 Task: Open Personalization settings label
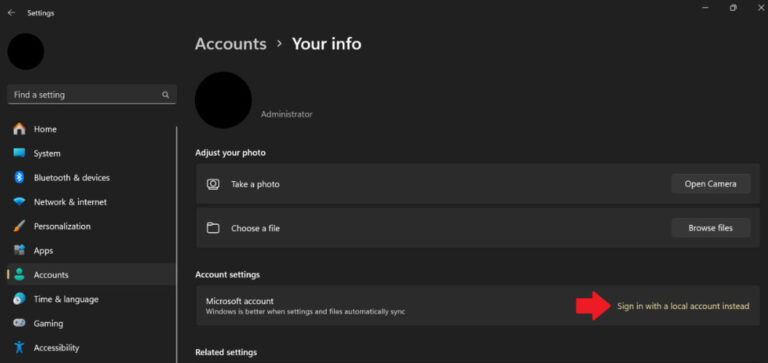[x=62, y=226]
